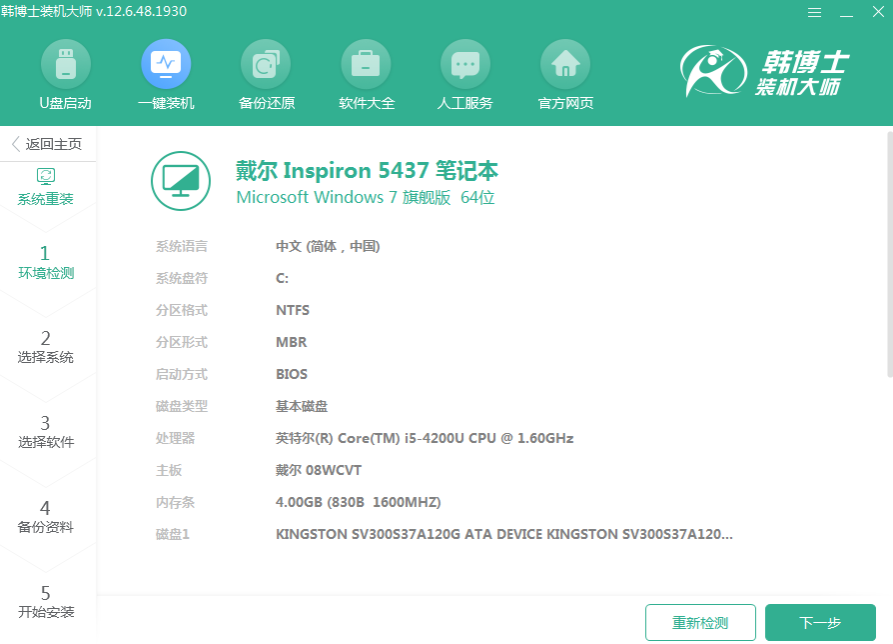Open 软件大全
This screenshot has width=893, height=644.
pyautogui.click(x=365, y=74)
